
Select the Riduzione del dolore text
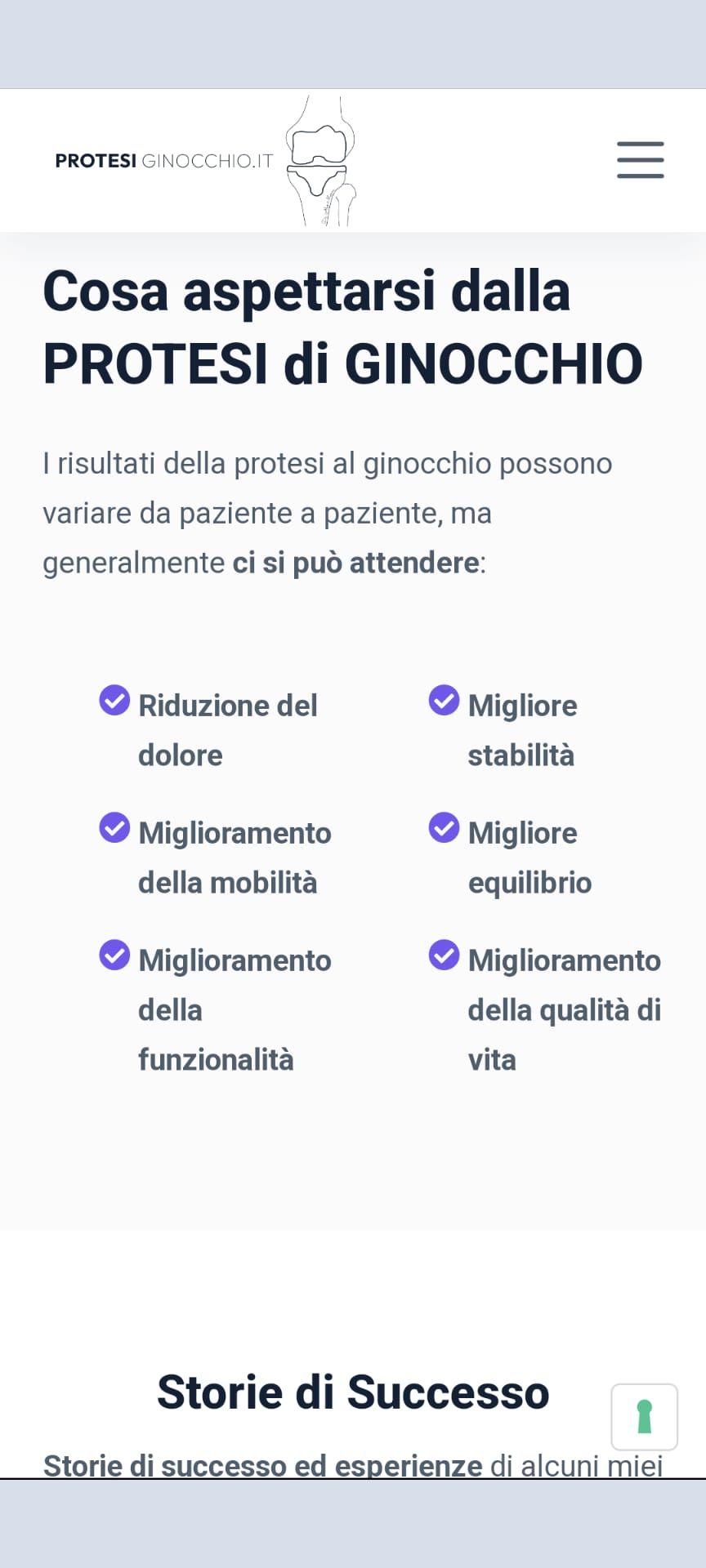tap(226, 730)
